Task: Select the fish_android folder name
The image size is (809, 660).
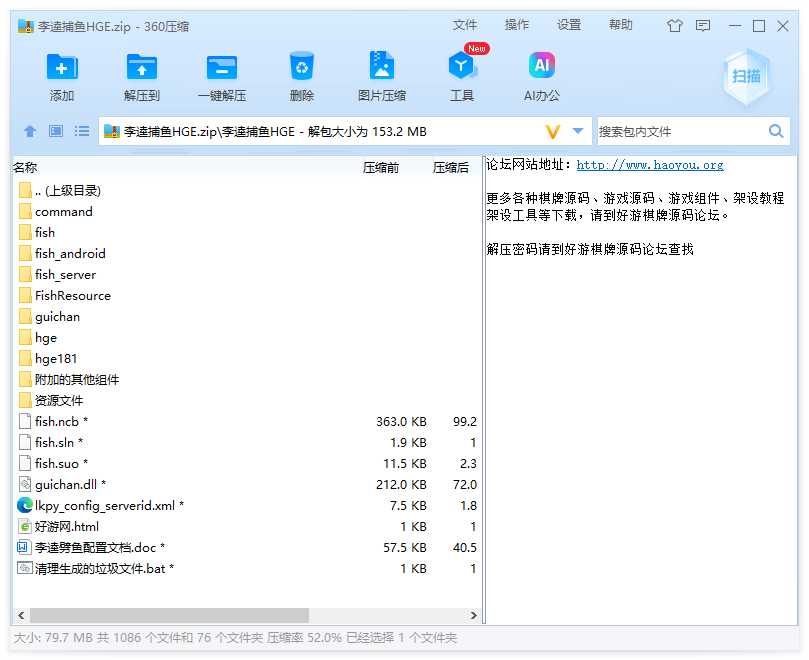Action: click(x=70, y=254)
